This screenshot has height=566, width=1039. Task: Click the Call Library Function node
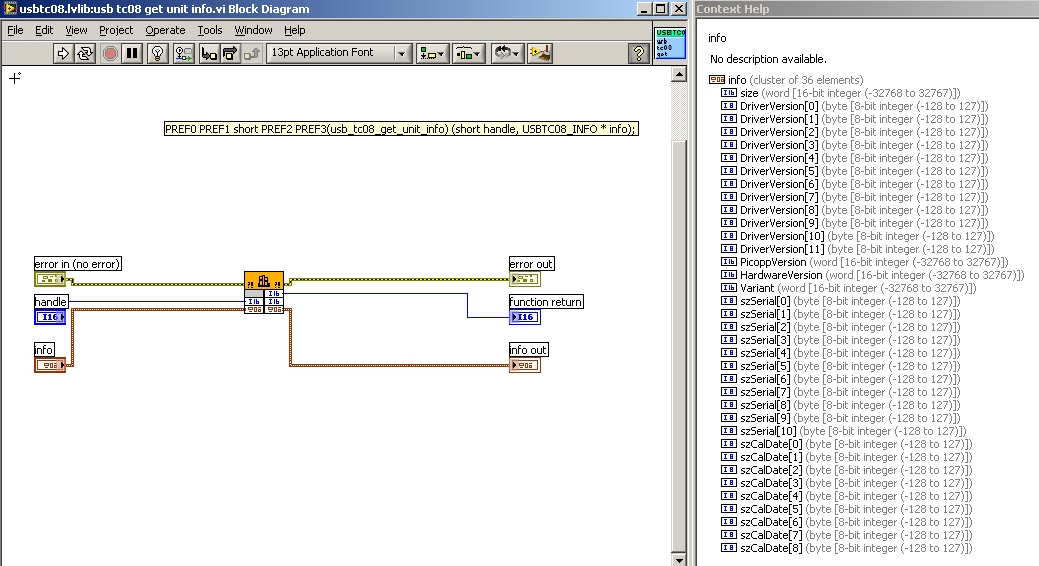pyautogui.click(x=263, y=281)
